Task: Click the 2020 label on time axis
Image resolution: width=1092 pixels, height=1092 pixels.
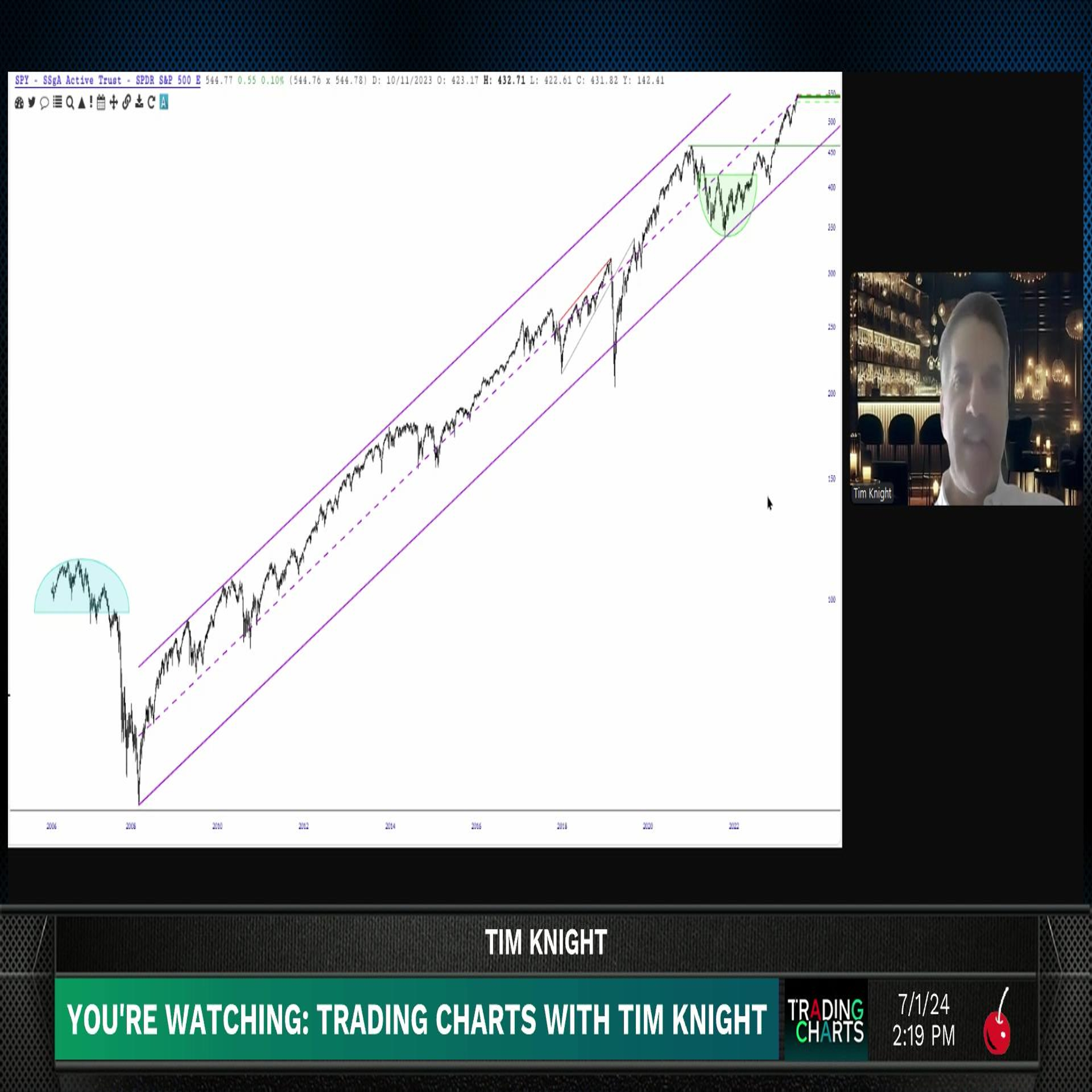Action: tap(648, 826)
